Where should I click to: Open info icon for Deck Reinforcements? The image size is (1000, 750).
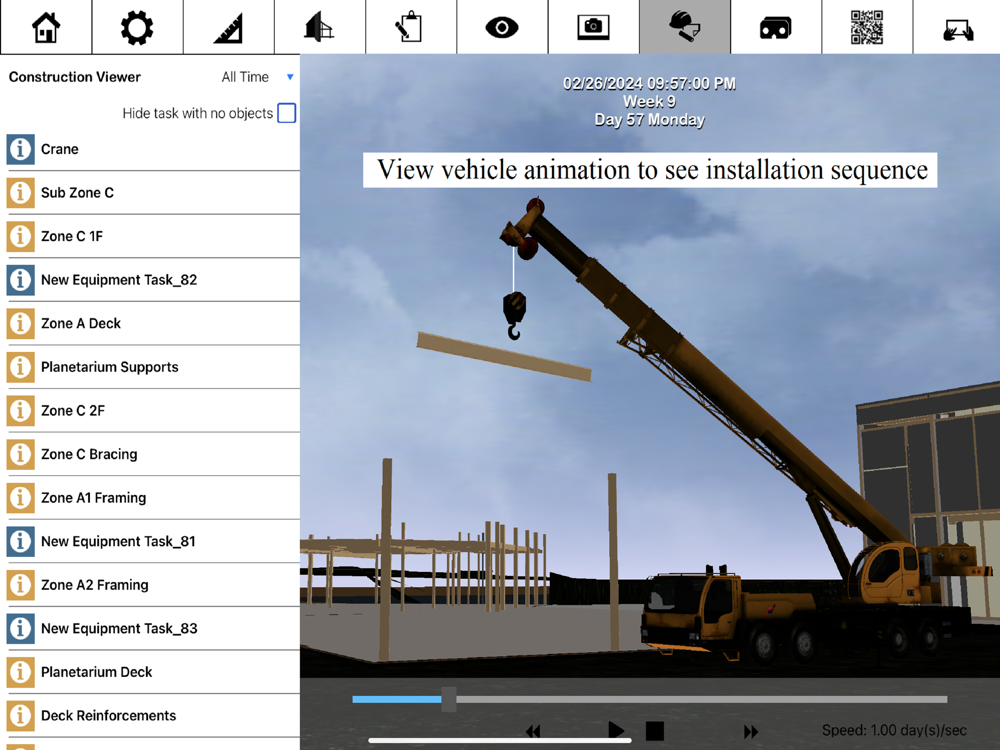[20, 716]
